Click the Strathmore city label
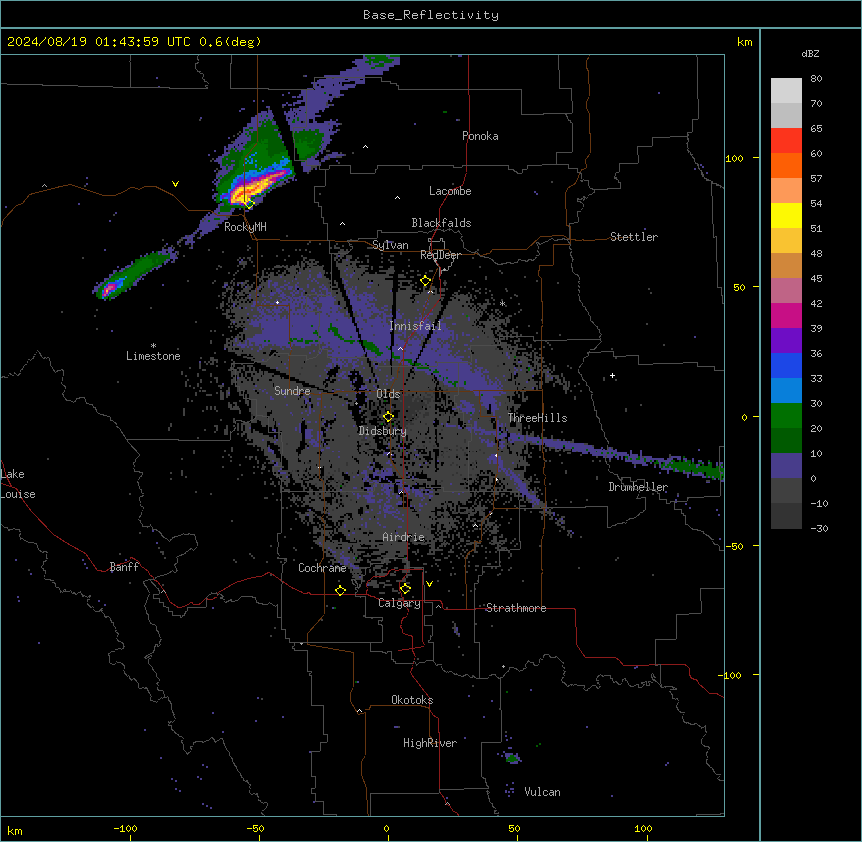 (516, 608)
